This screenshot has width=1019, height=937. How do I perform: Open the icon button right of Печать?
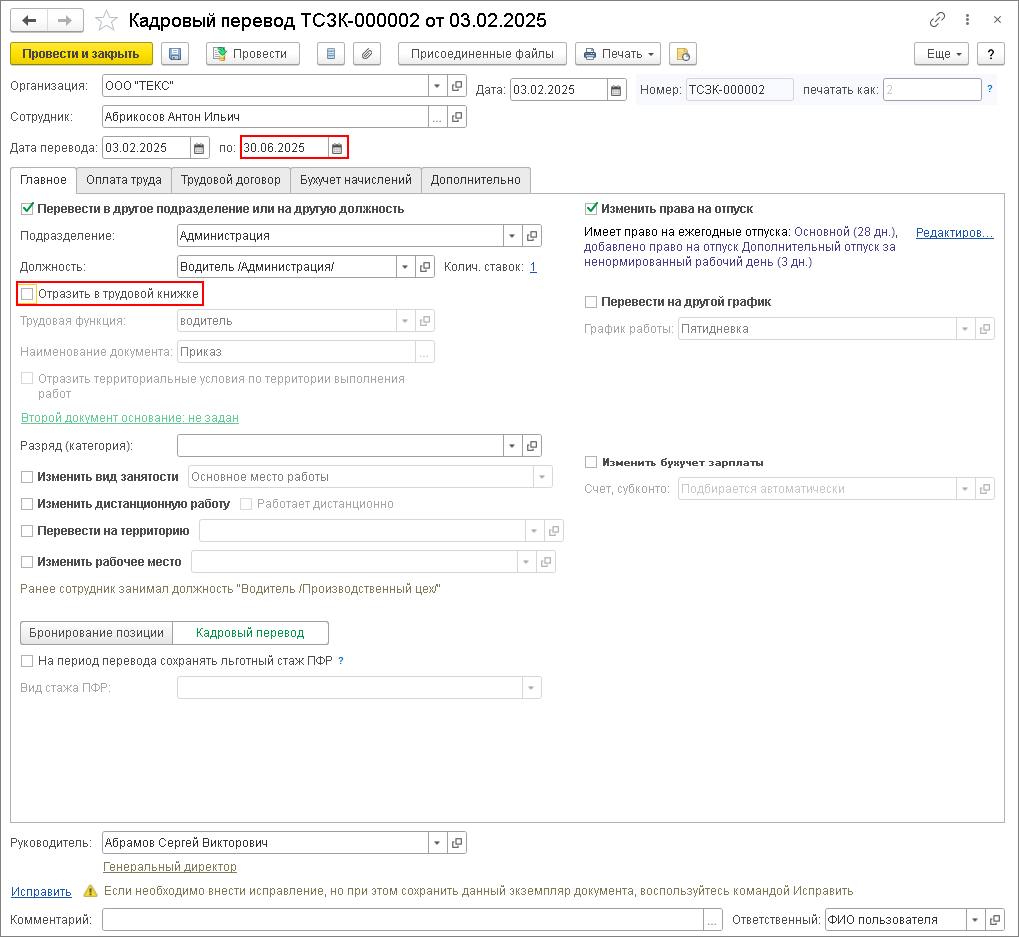pyautogui.click(x=682, y=54)
